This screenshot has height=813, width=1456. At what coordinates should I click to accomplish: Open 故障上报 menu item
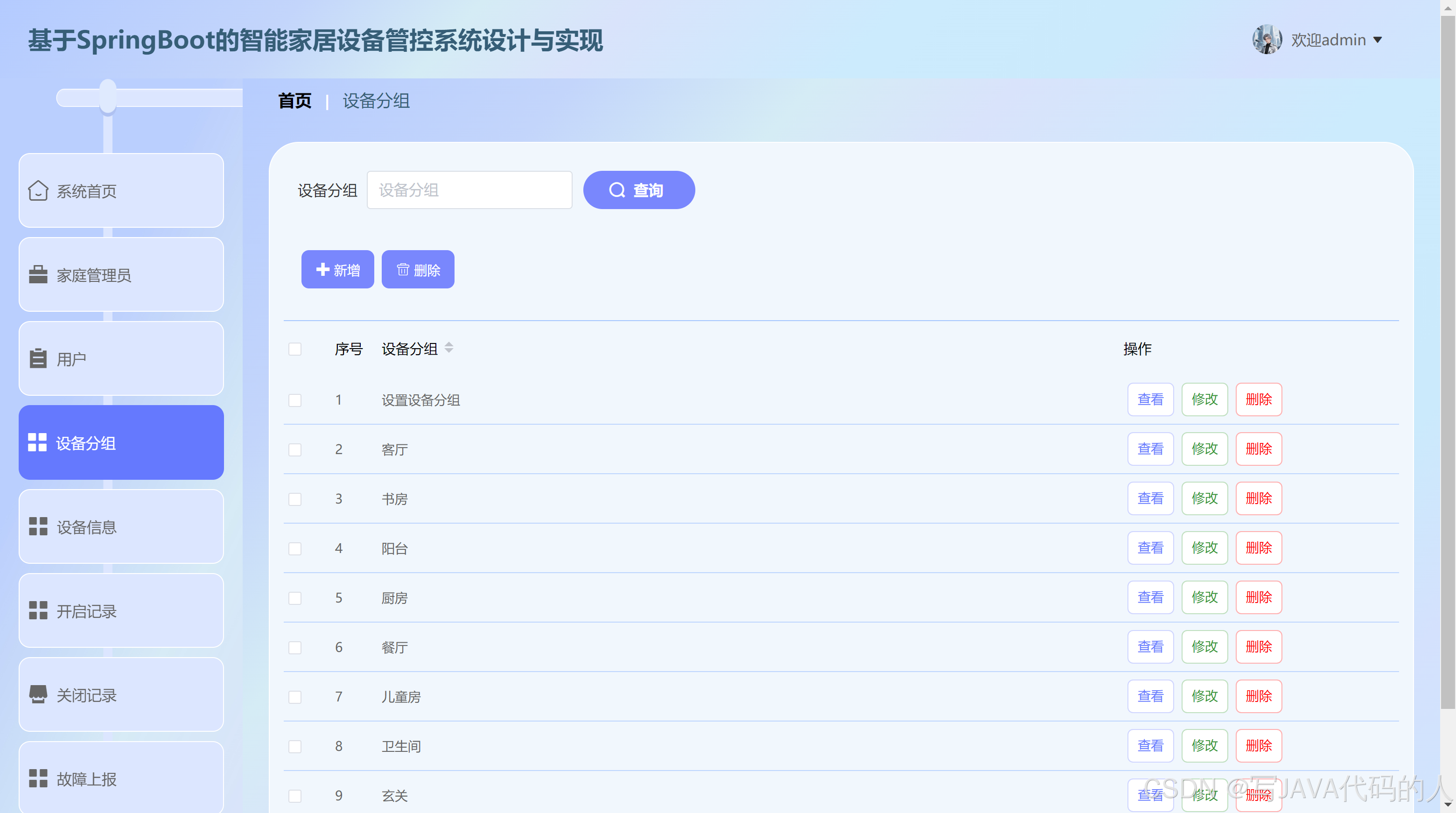[x=121, y=778]
